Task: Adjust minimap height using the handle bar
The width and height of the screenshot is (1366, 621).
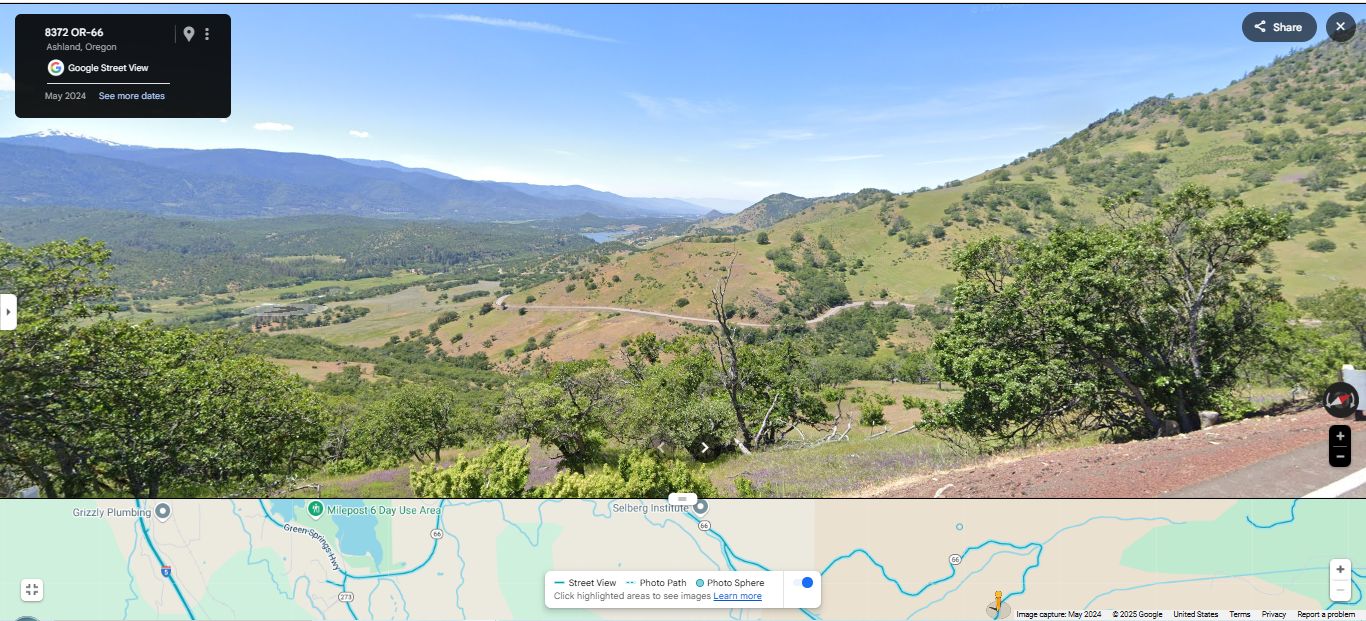Action: pyautogui.click(x=682, y=498)
